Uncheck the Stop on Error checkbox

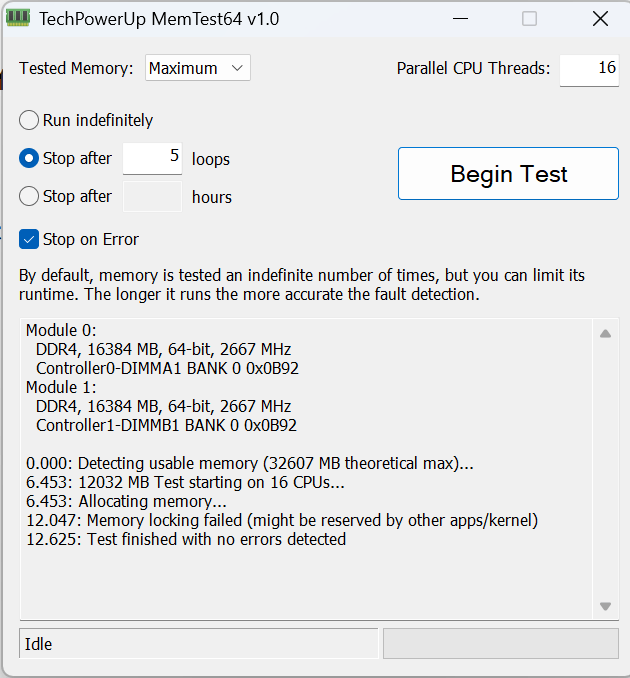click(x=29, y=239)
